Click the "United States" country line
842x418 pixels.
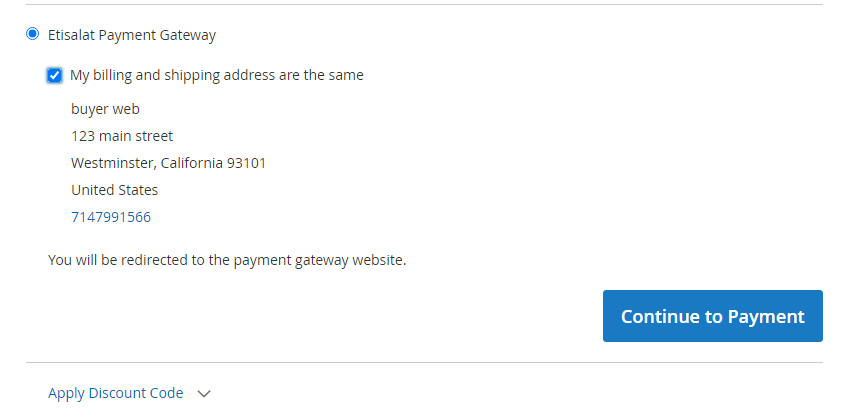click(x=114, y=190)
